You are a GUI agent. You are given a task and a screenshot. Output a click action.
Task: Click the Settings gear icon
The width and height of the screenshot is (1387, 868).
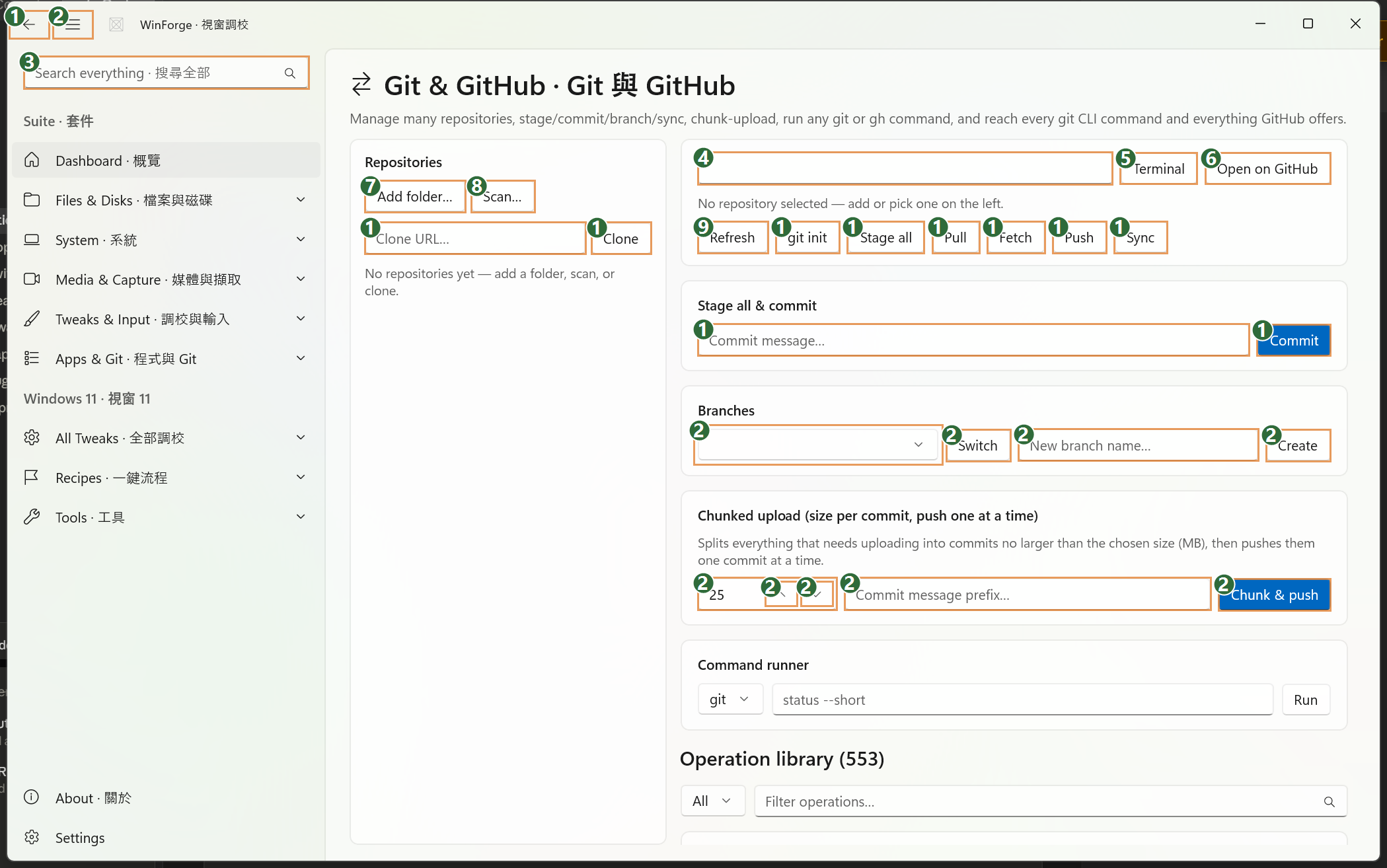coord(32,837)
